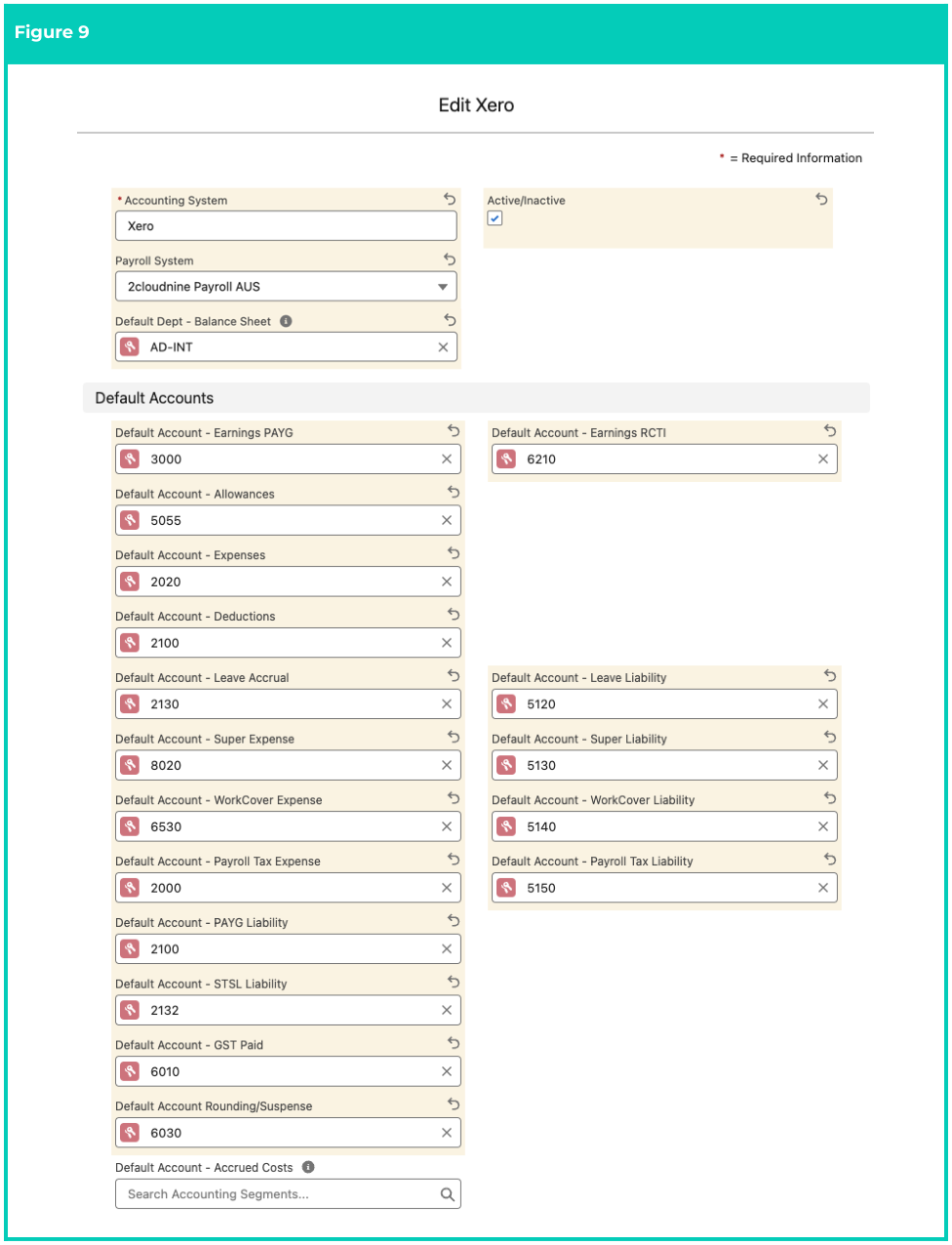This screenshot has width=952, height=1245.
Task: Undo changes to Payroll System field
Action: [x=450, y=260]
